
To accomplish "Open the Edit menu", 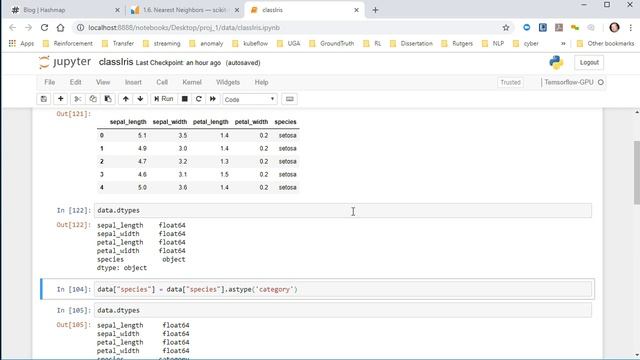I will pyautogui.click(x=76, y=82).
